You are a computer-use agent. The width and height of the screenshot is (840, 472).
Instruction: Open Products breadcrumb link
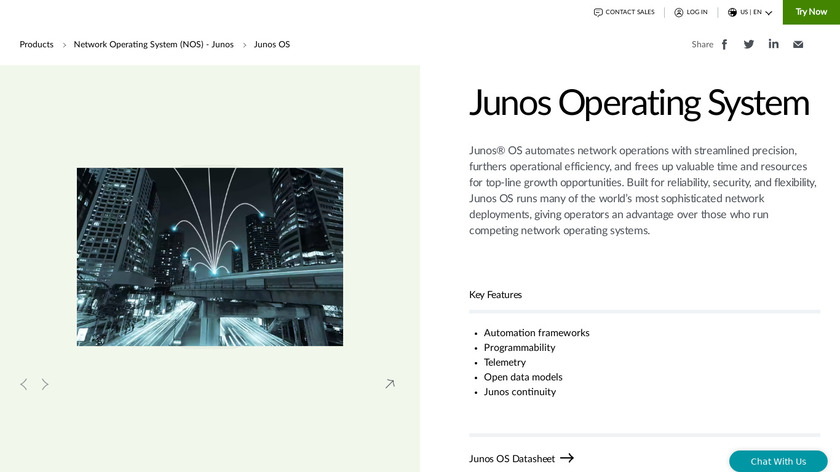(x=36, y=44)
